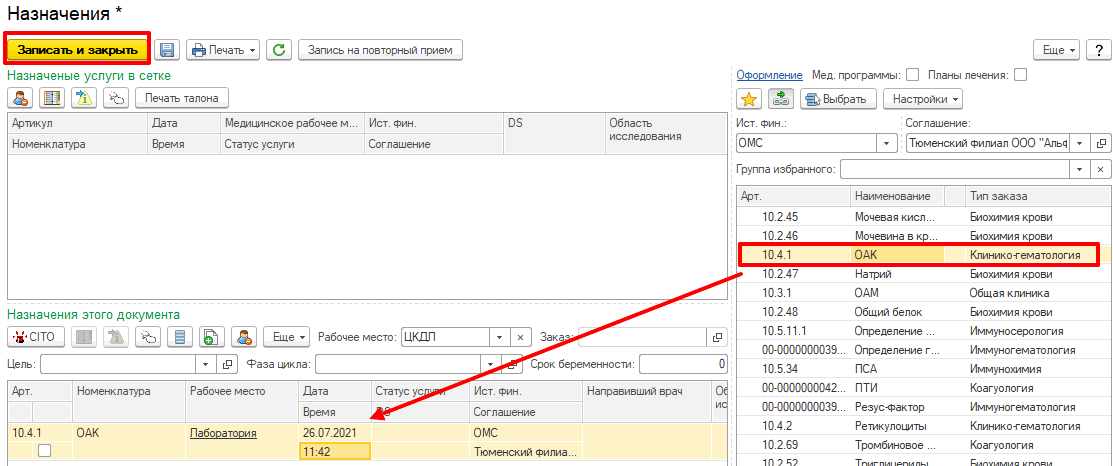Open the Лаборатория link in OAK row
The height and width of the screenshot is (466, 1113).
(x=223, y=433)
